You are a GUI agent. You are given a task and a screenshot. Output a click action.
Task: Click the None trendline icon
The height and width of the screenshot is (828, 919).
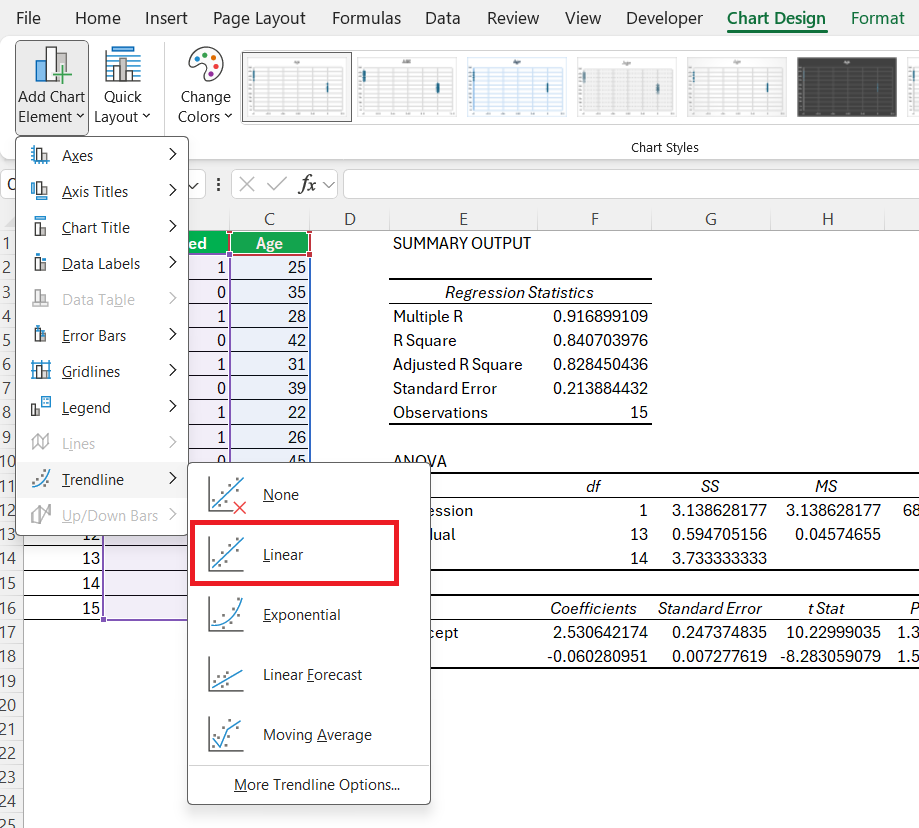click(227, 495)
